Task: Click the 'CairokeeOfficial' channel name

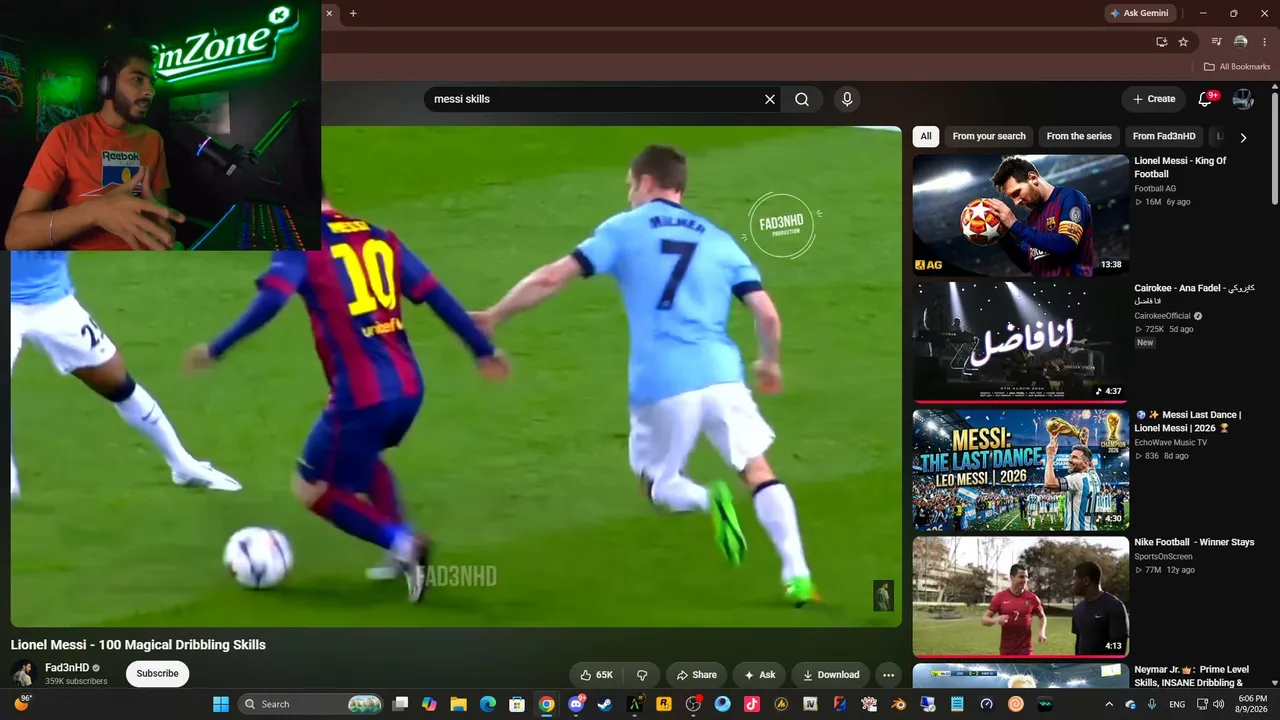Action: coord(1163,316)
